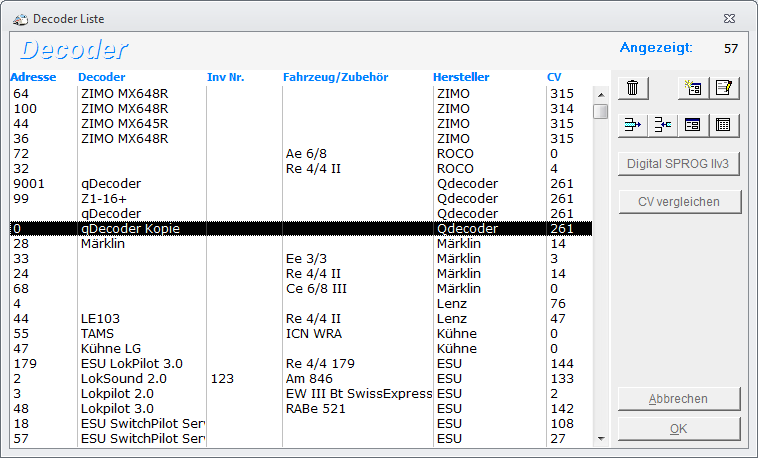
Task: Select the Kühne LG decoder row
Action: [x=301, y=349]
